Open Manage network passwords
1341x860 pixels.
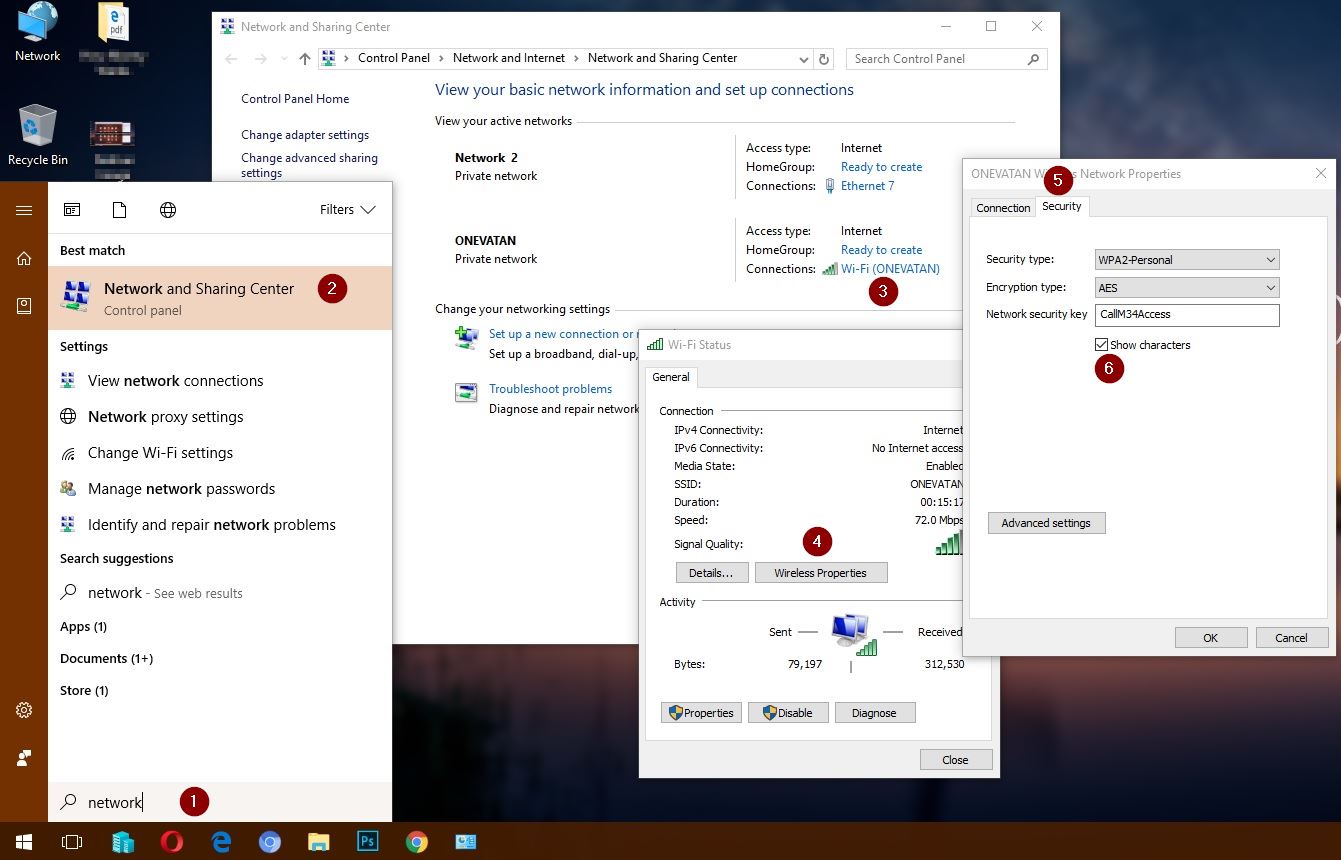pyautogui.click(x=220, y=489)
